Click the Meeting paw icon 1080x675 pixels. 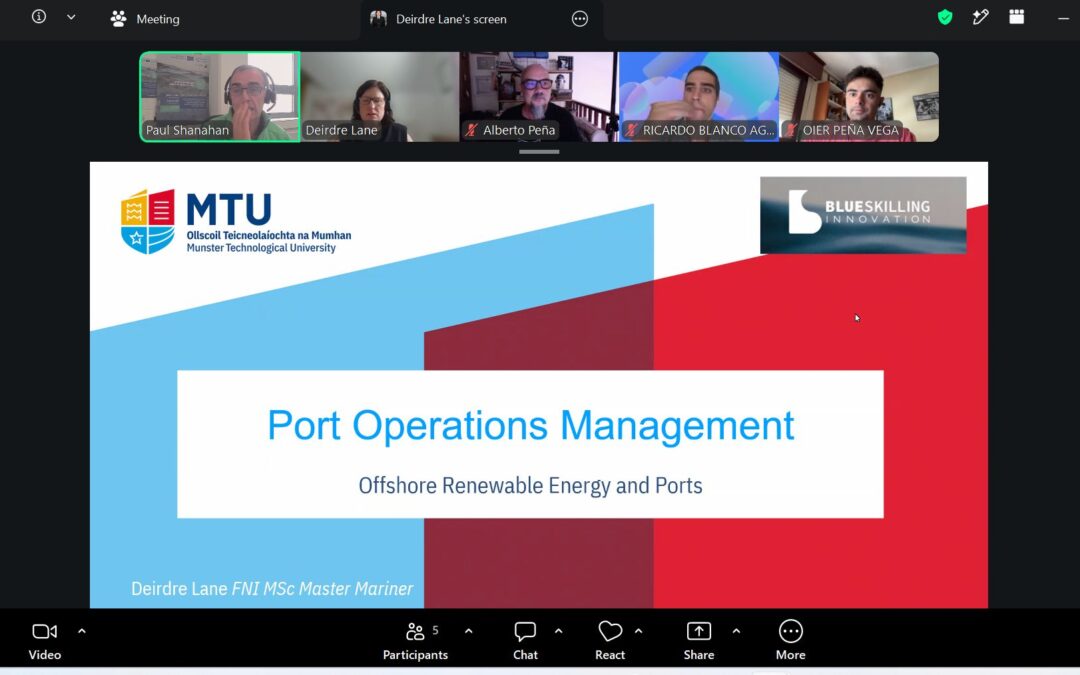(x=118, y=19)
